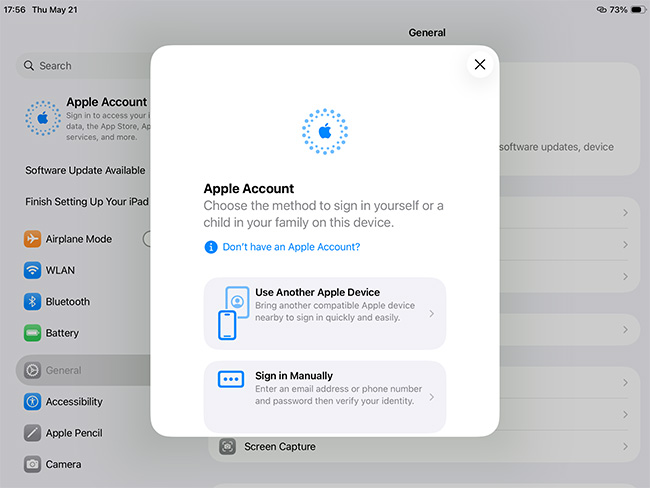Image resolution: width=650 pixels, height=488 pixels.
Task: Open 'Don't have an Apple Account?' link
Action: [x=291, y=247]
